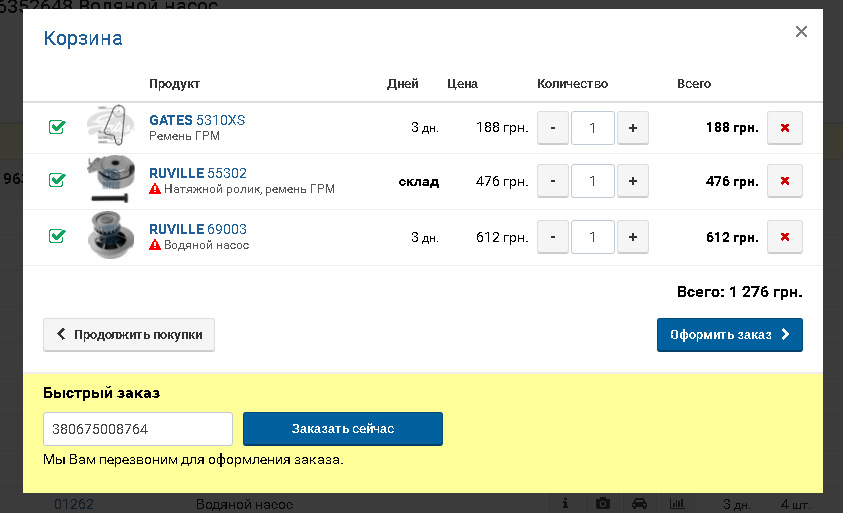
Task: Decrease quantity of RUVILLE 55302
Action: click(x=553, y=181)
